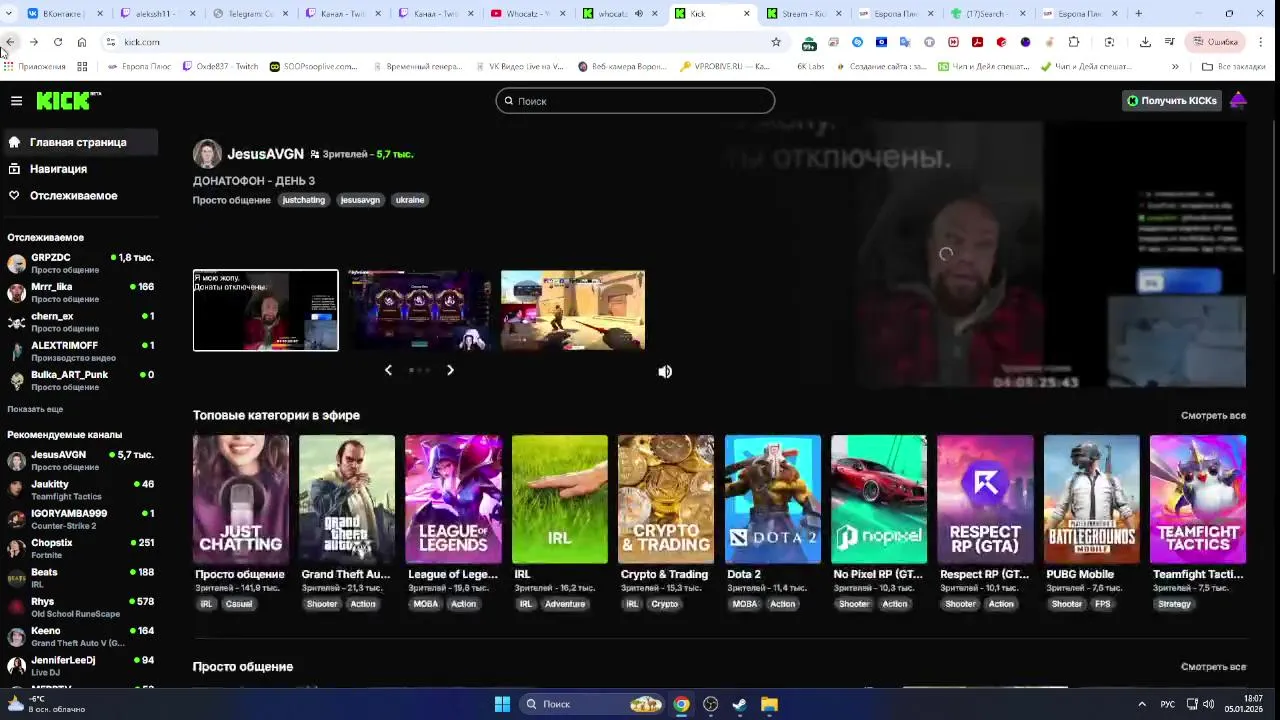Open the hamburger sidebar menu
This screenshot has width=1280, height=720.
16,101
